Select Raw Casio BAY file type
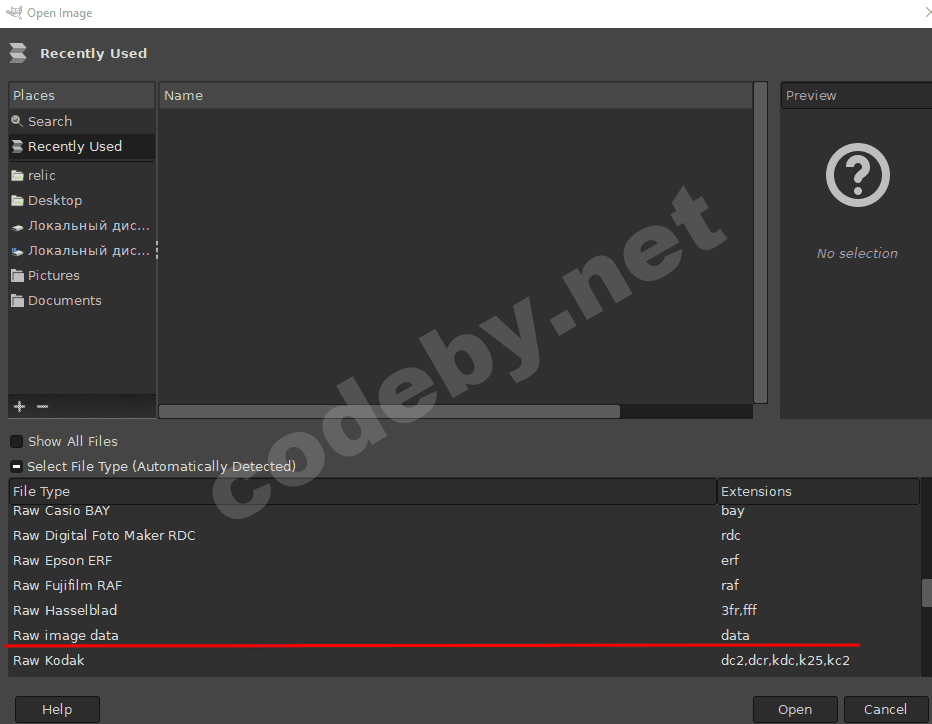 click(464, 511)
